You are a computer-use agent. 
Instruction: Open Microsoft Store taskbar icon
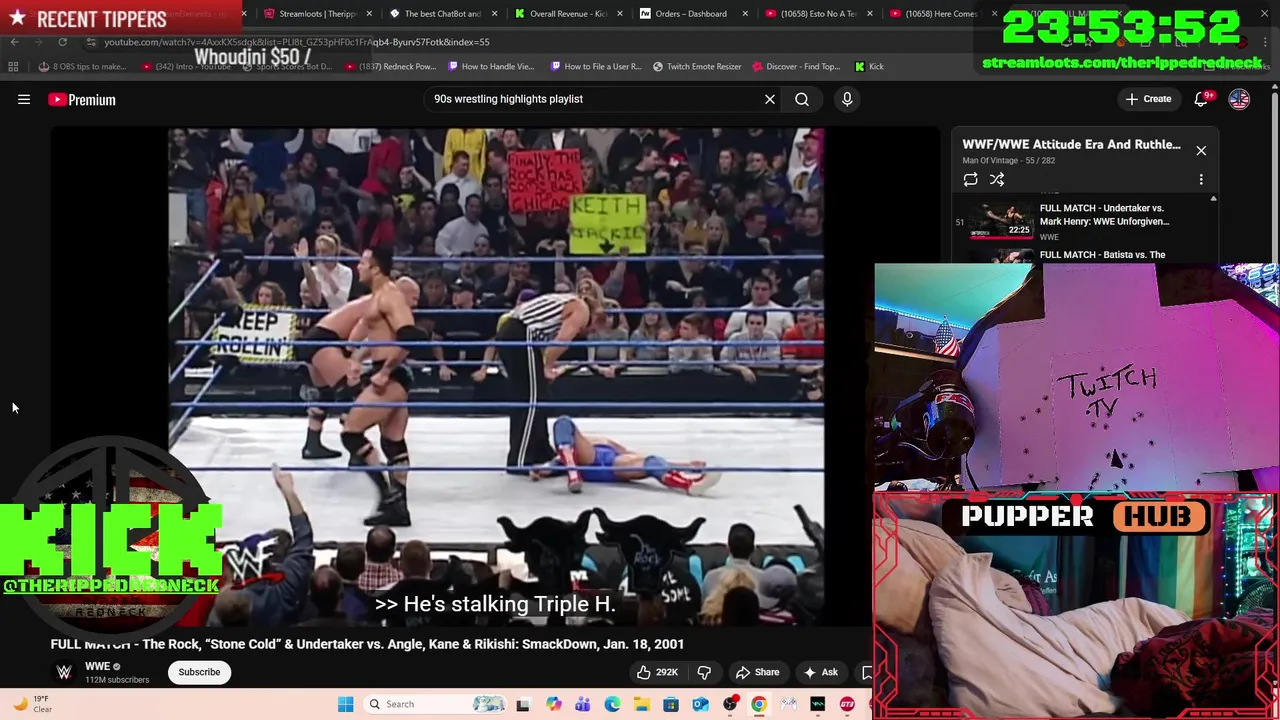[671, 704]
